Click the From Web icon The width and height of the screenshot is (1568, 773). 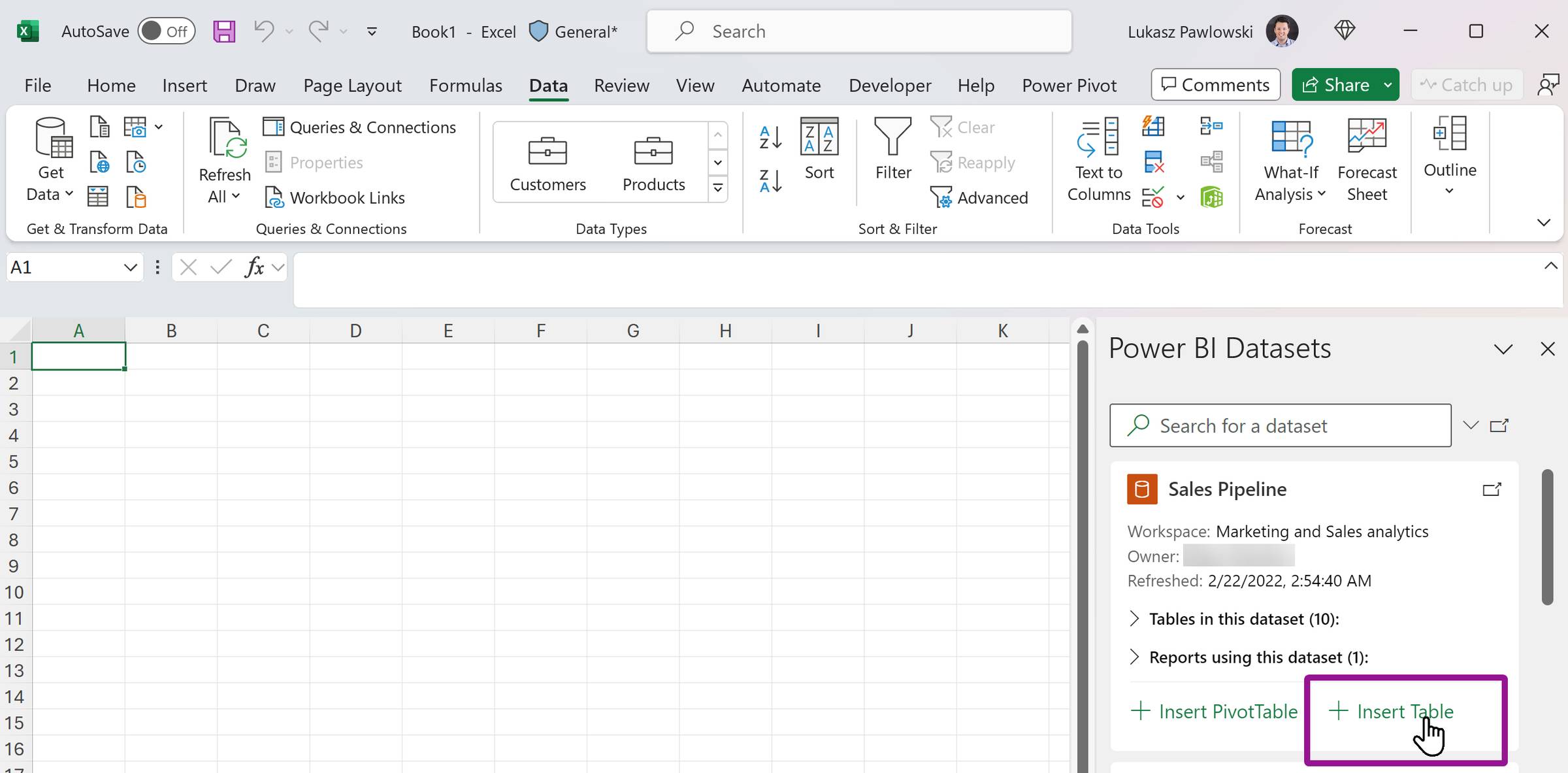tap(99, 162)
